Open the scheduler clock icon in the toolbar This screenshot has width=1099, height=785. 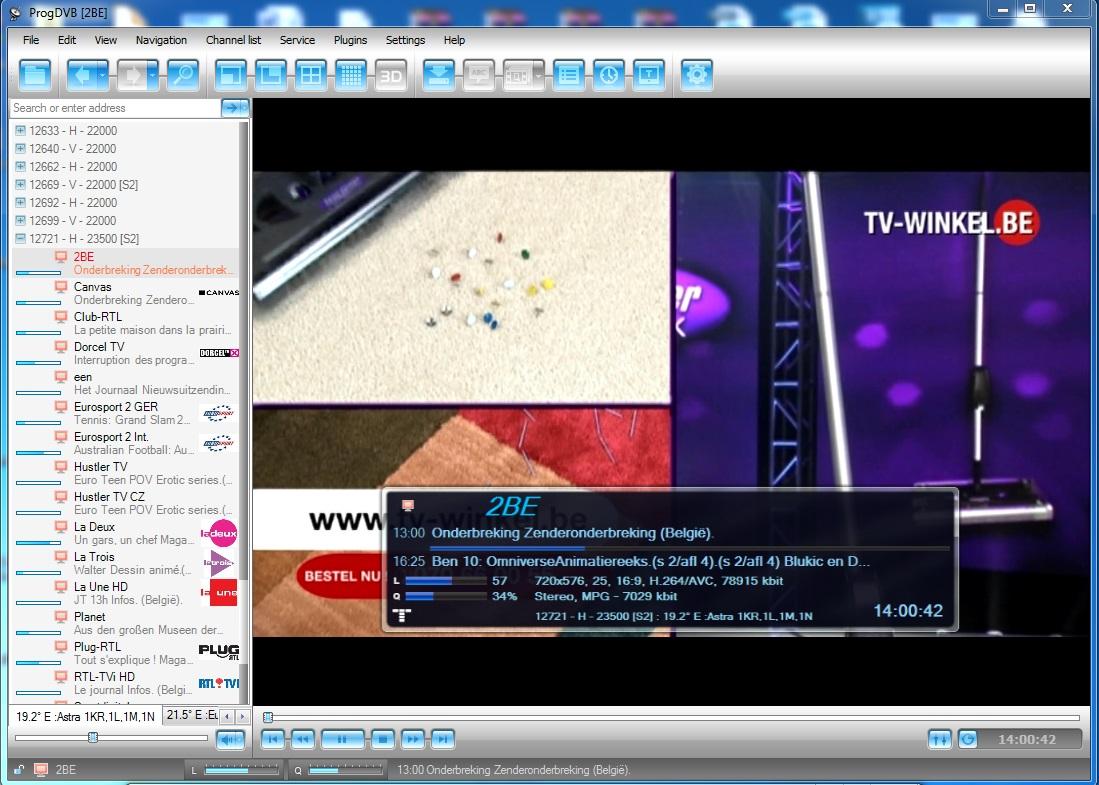tap(608, 75)
